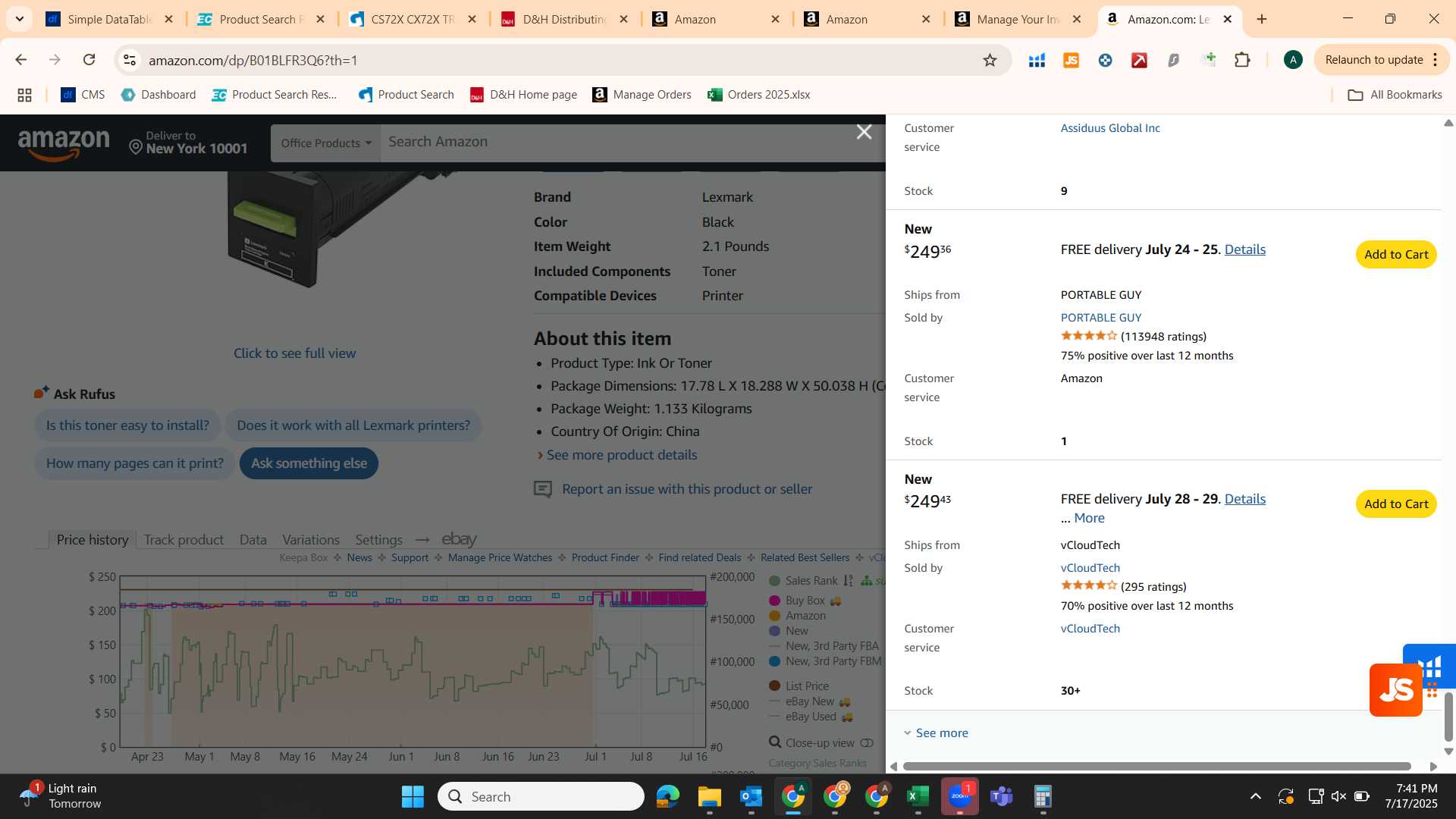The width and height of the screenshot is (1456, 819).
Task: Click the eBay tab logo in Keepa
Action: 460,539
